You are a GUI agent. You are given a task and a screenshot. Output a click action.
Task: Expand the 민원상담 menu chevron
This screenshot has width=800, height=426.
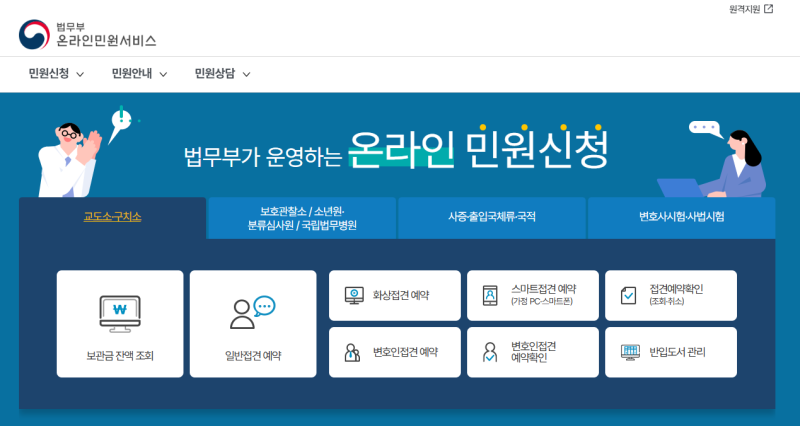tap(246, 74)
